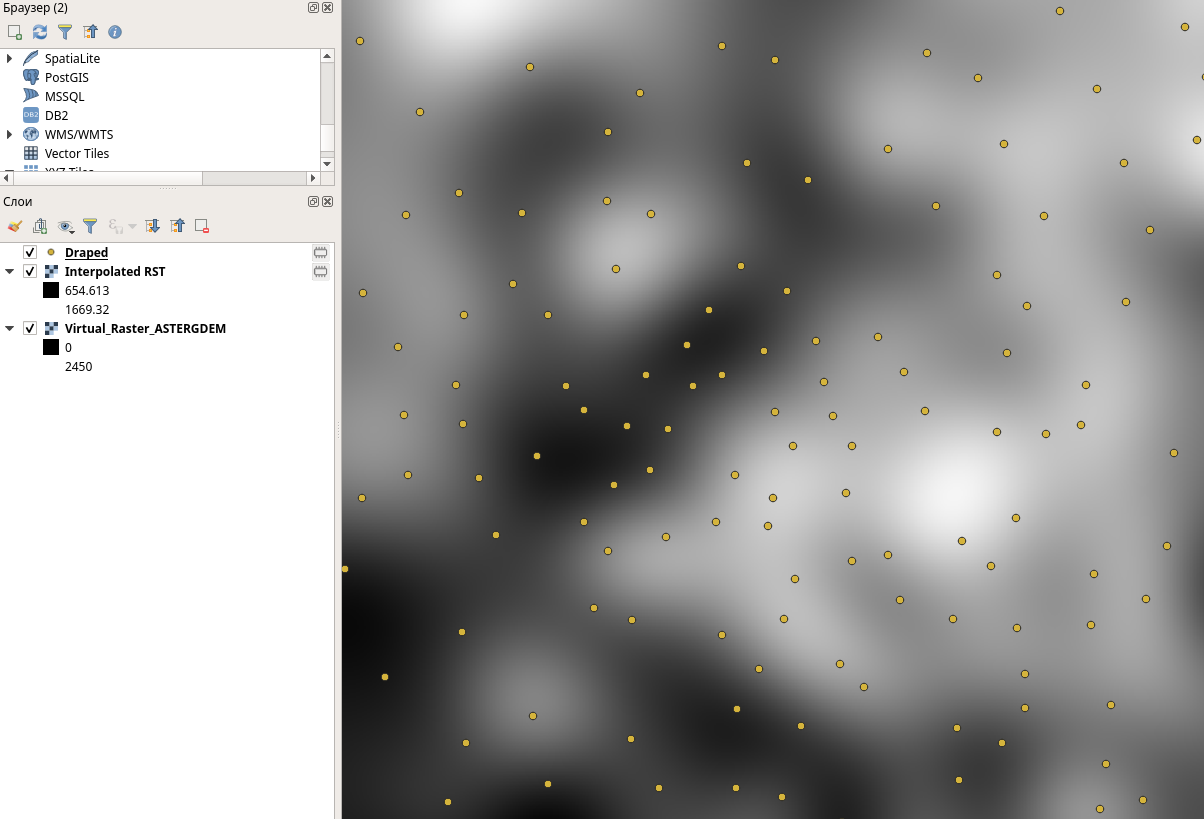
Task: Open the Manage Map Themes eye dropdown
Action: click(66, 226)
